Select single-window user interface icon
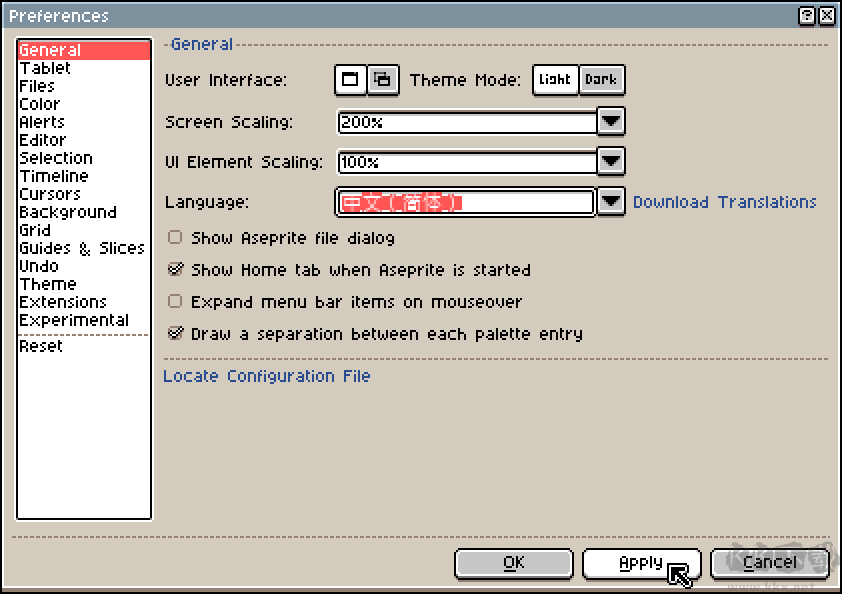842x594 pixels. [x=350, y=80]
